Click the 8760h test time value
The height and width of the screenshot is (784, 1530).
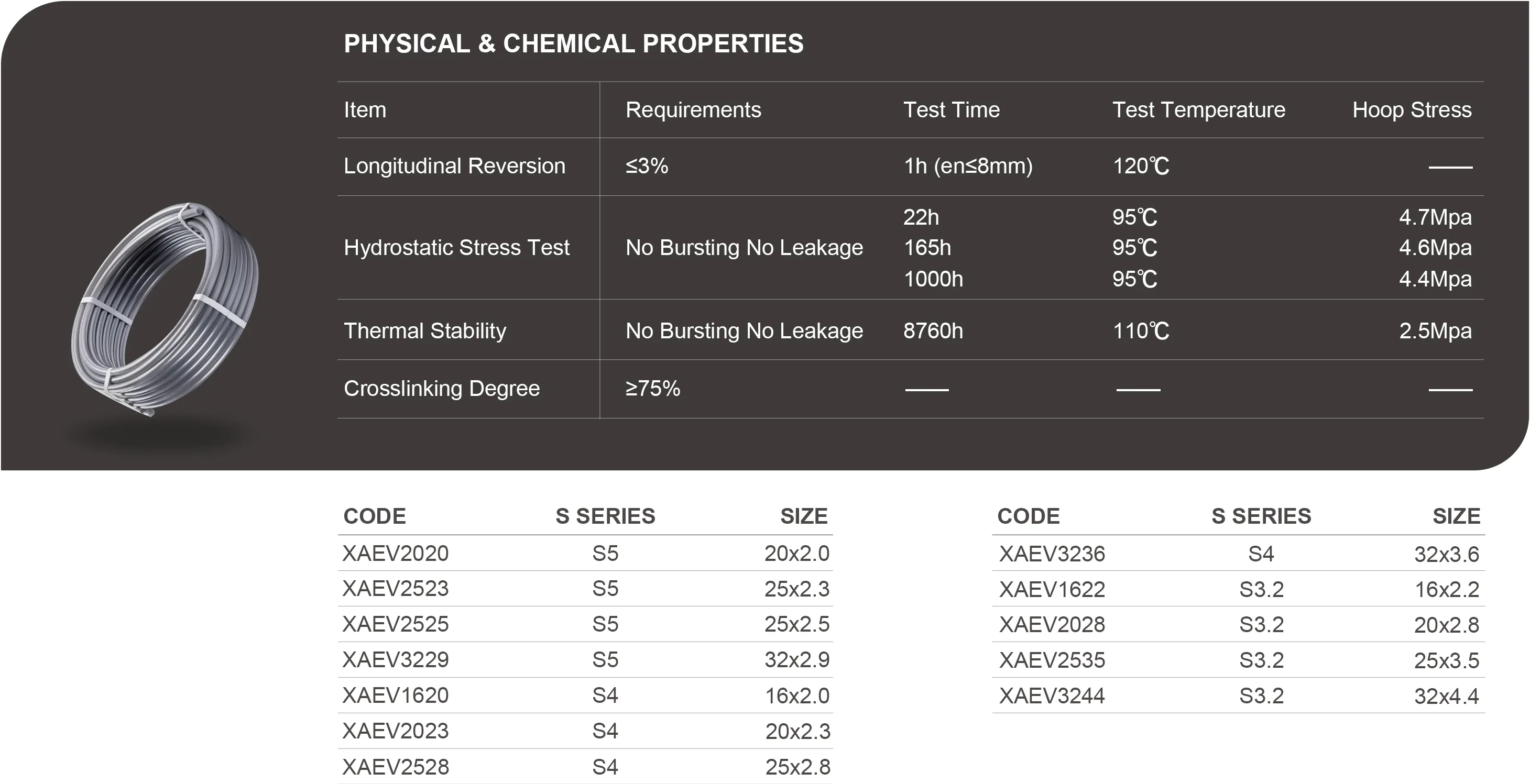point(933,330)
